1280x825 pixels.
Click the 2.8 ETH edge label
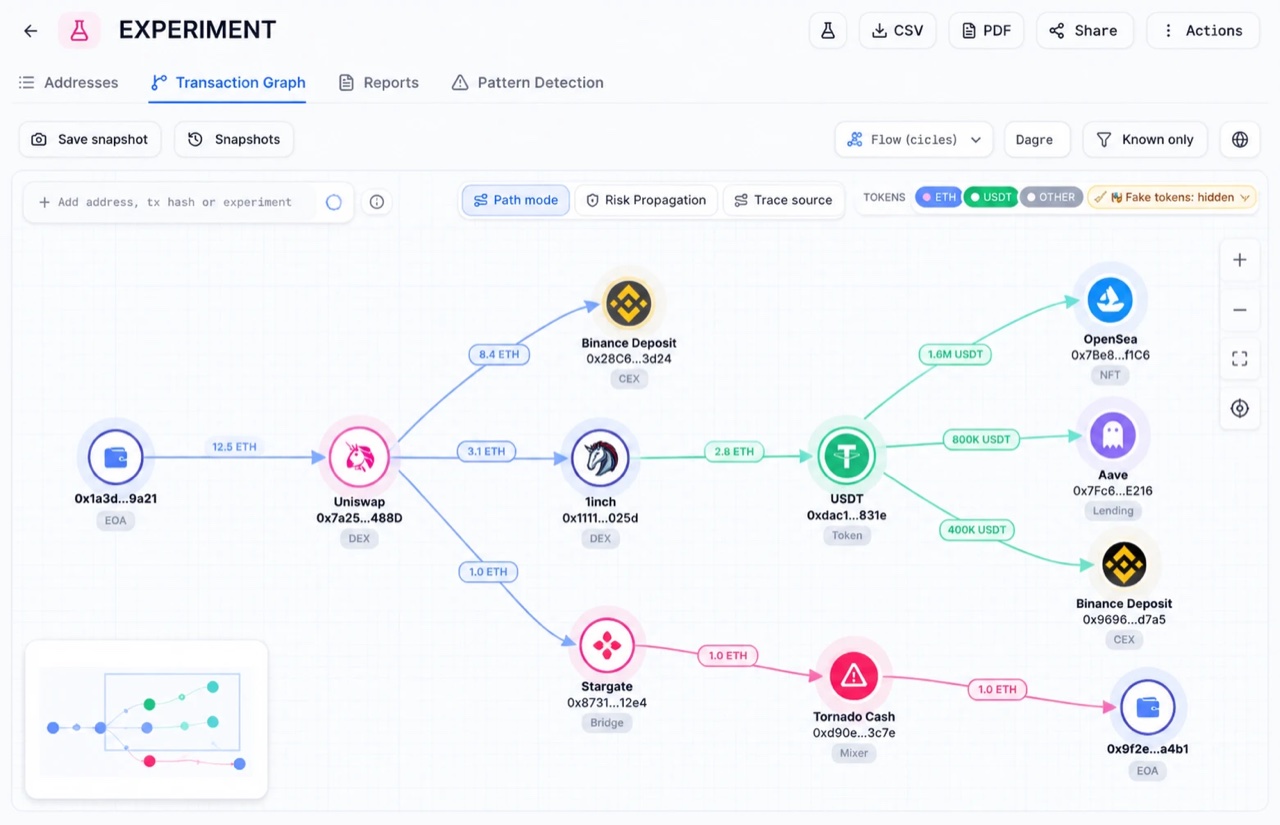pyautogui.click(x=734, y=452)
